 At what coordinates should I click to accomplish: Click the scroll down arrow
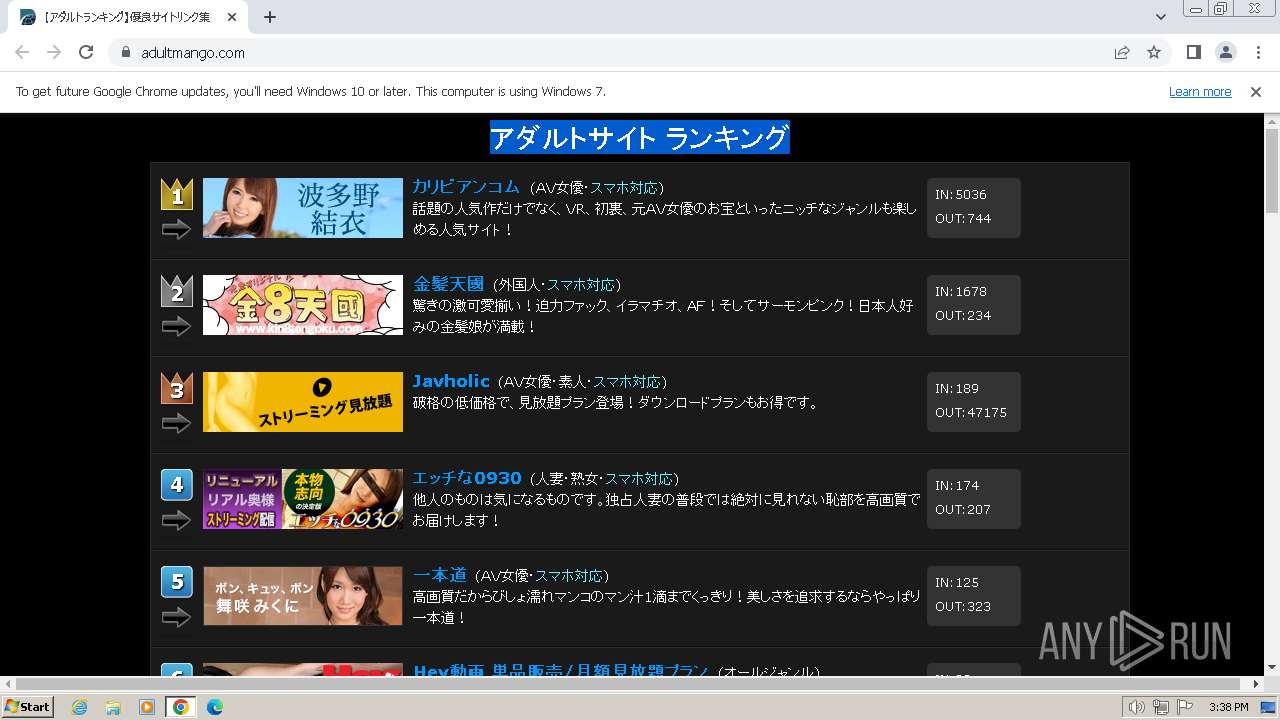pyautogui.click(x=1272, y=668)
